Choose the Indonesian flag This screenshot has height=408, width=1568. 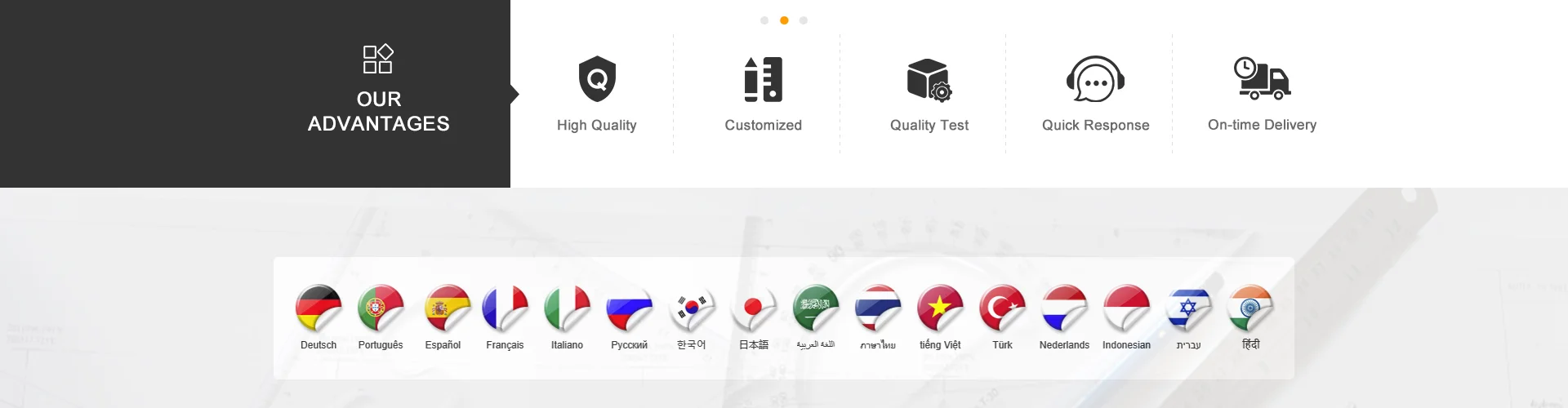click(1126, 308)
